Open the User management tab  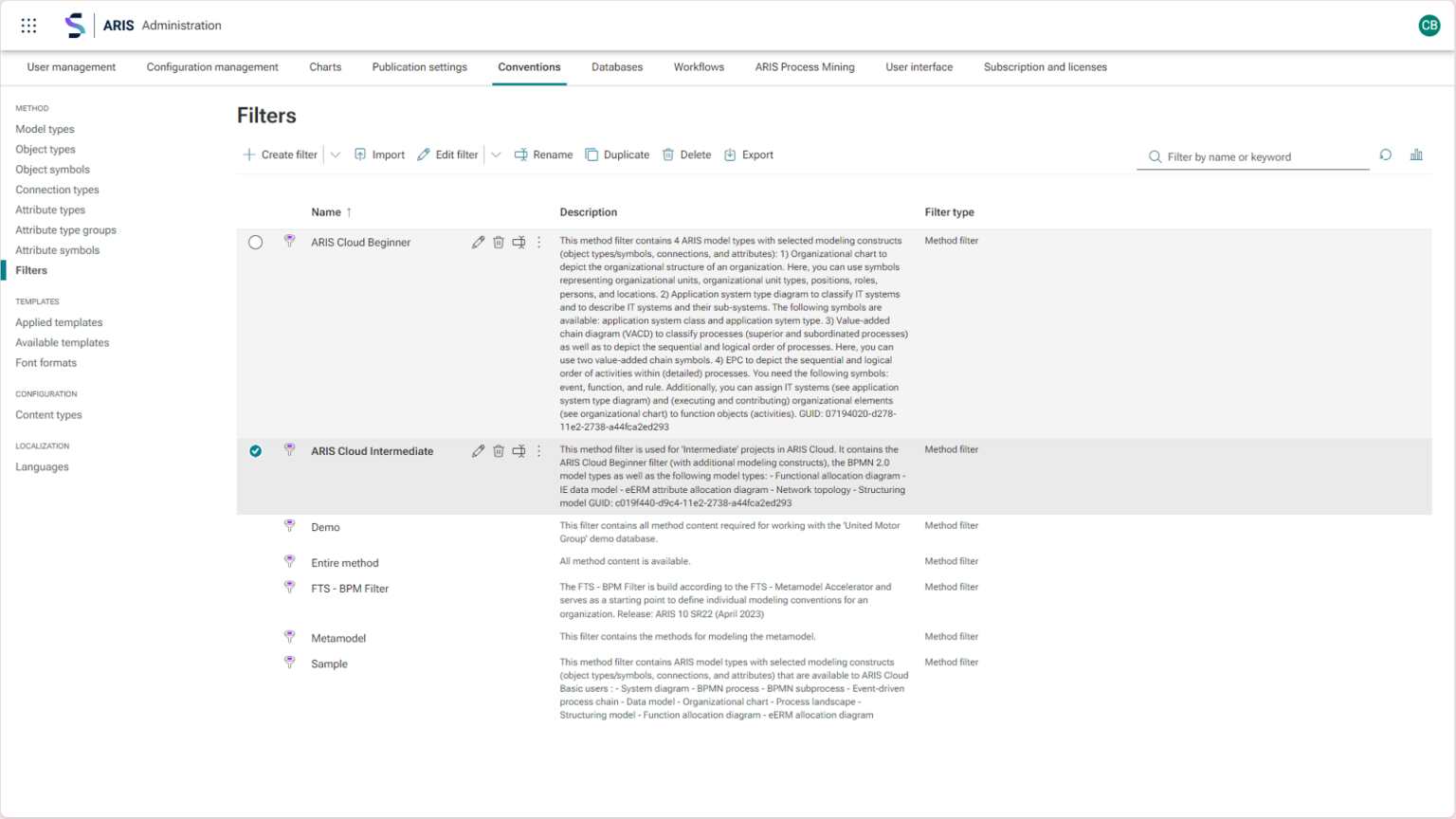(71, 67)
